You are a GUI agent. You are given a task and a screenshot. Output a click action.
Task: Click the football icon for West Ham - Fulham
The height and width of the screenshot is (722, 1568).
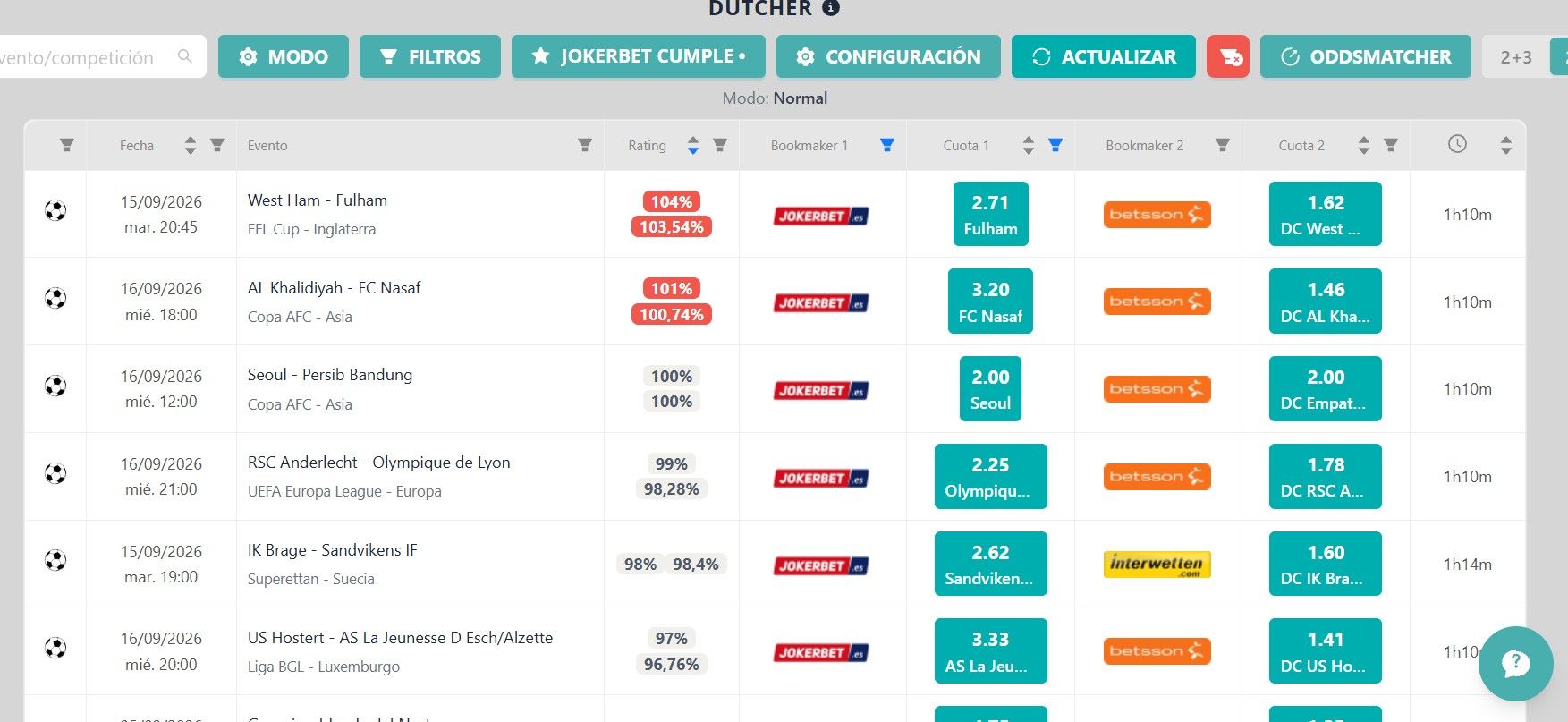click(x=55, y=211)
